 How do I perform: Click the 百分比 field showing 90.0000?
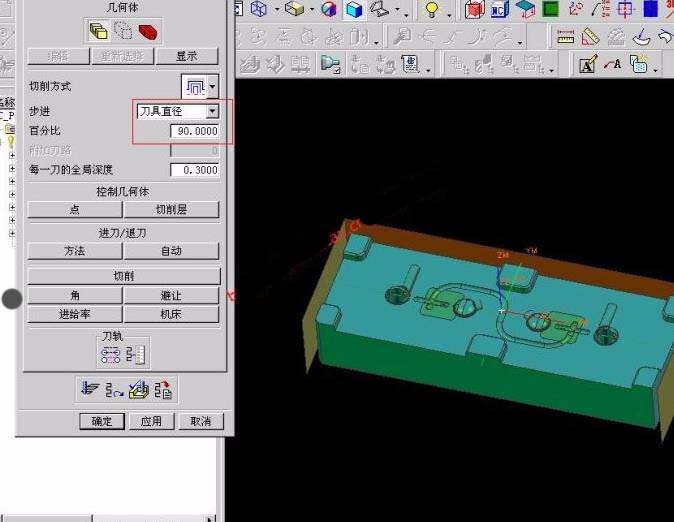click(x=195, y=131)
